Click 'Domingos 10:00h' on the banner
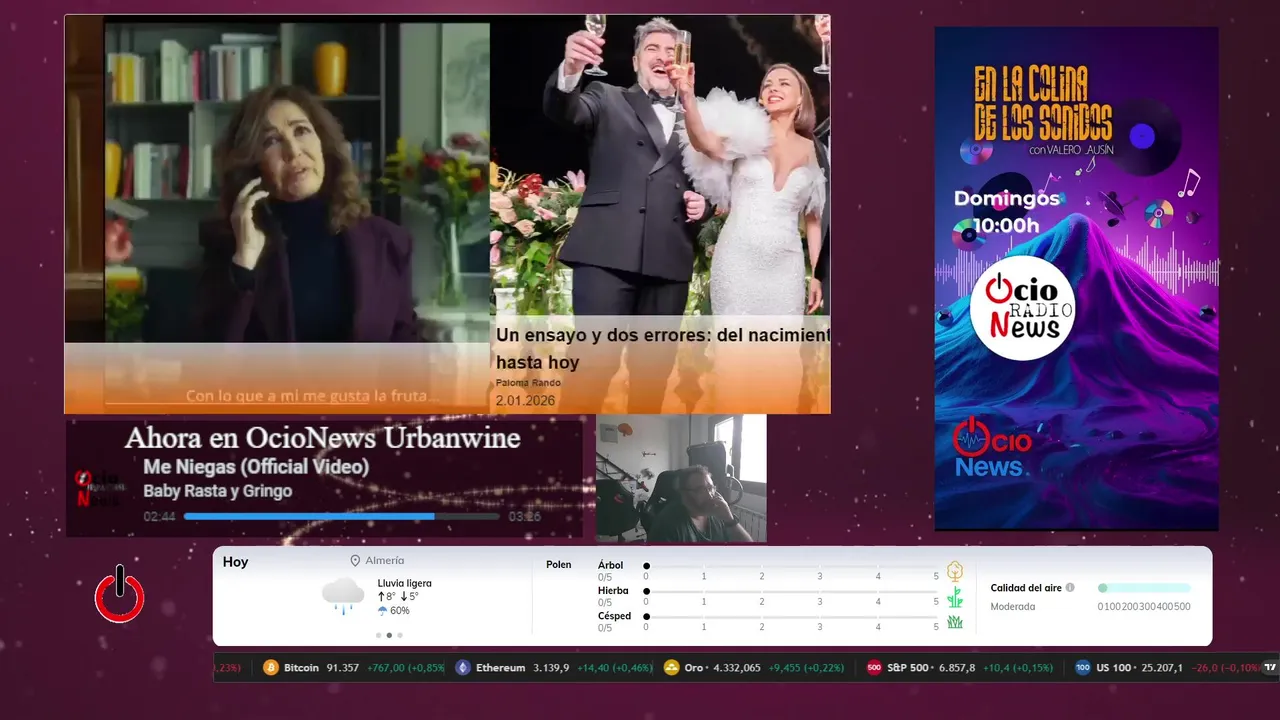 1006,212
